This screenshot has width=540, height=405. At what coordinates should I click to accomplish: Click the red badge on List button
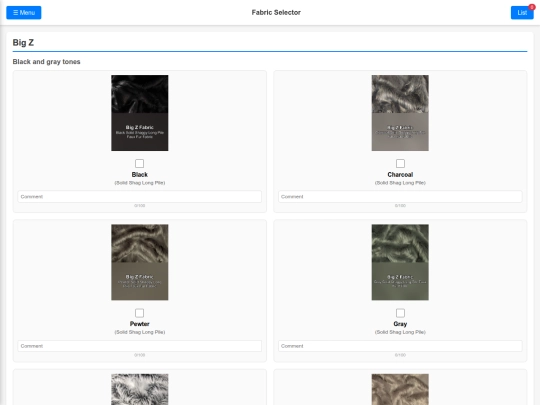[x=532, y=7]
